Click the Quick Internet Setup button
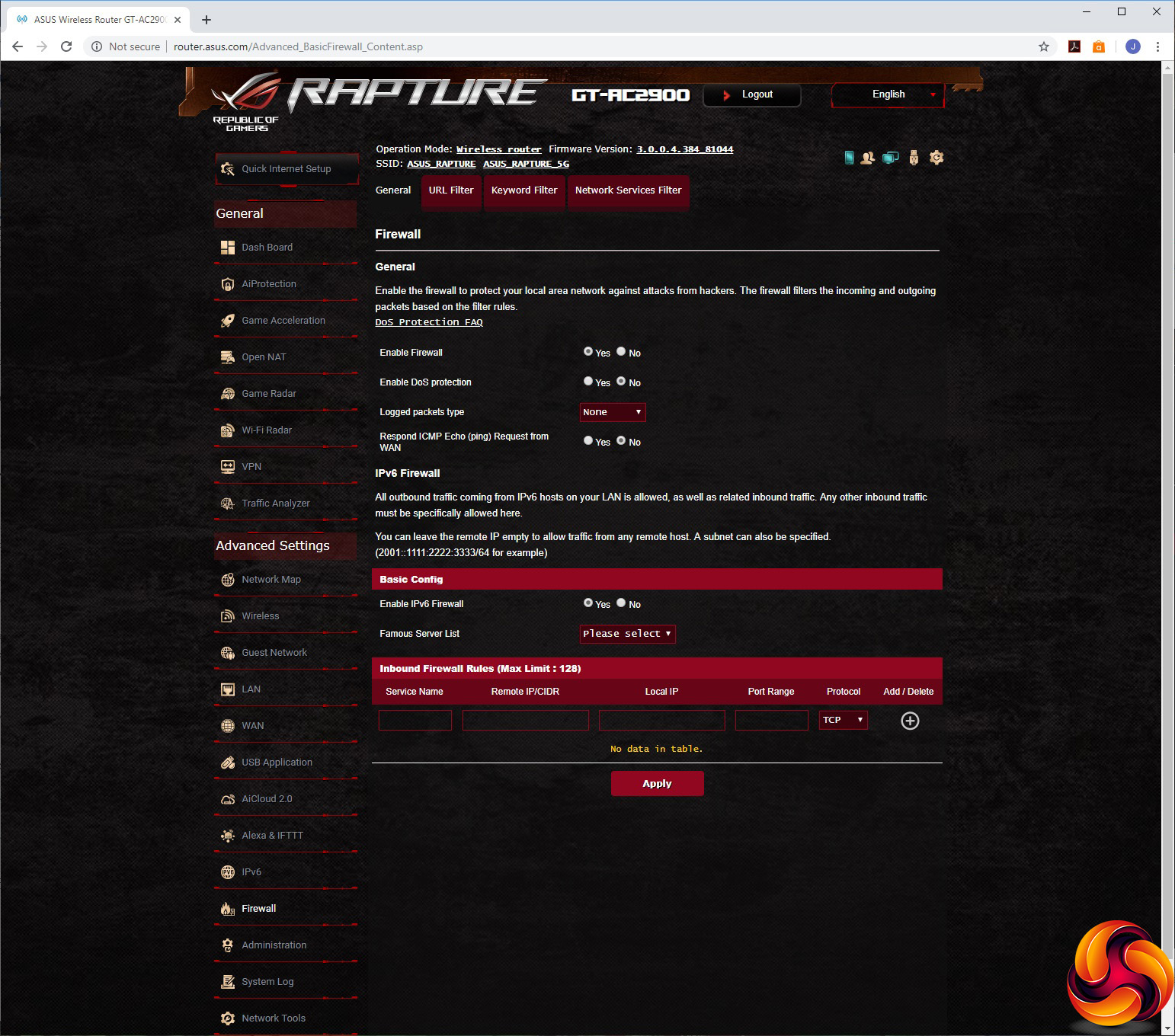1175x1036 pixels. click(287, 169)
